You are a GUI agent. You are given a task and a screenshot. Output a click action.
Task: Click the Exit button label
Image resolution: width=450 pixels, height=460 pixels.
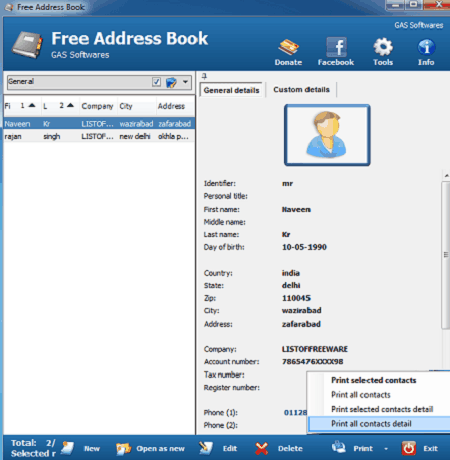pyautogui.click(x=430, y=449)
